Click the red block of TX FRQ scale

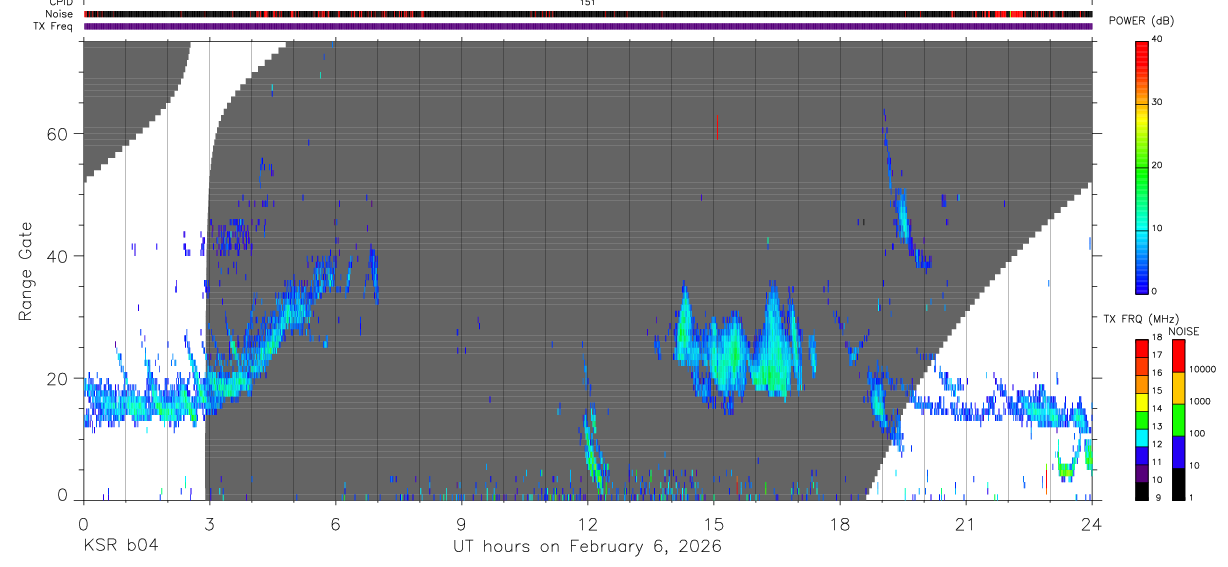click(x=1141, y=348)
